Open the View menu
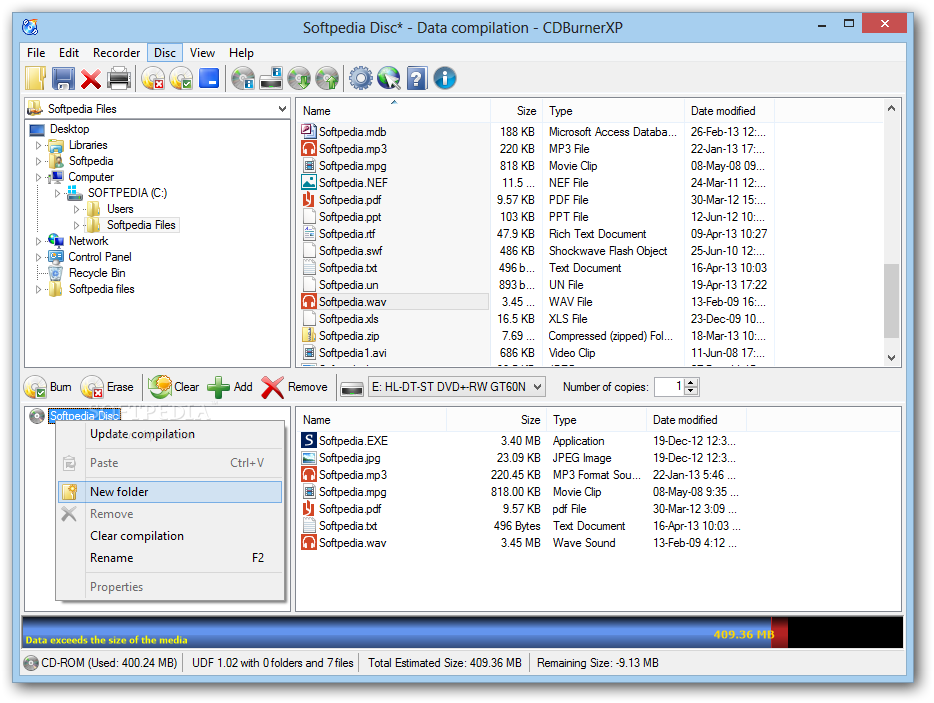The height and width of the screenshot is (703, 934). 202,52
